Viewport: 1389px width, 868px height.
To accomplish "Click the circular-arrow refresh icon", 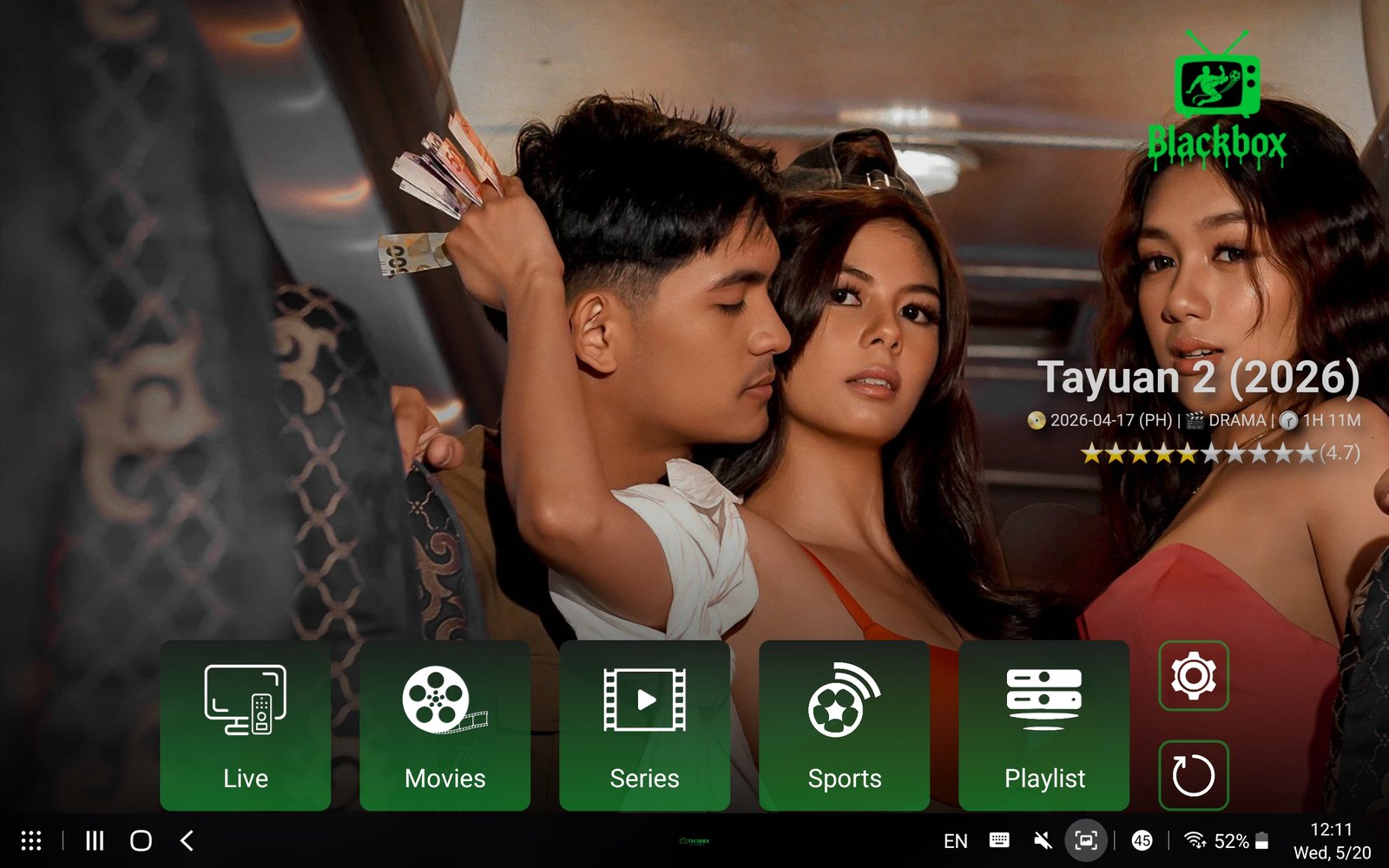I will pos(1194,775).
